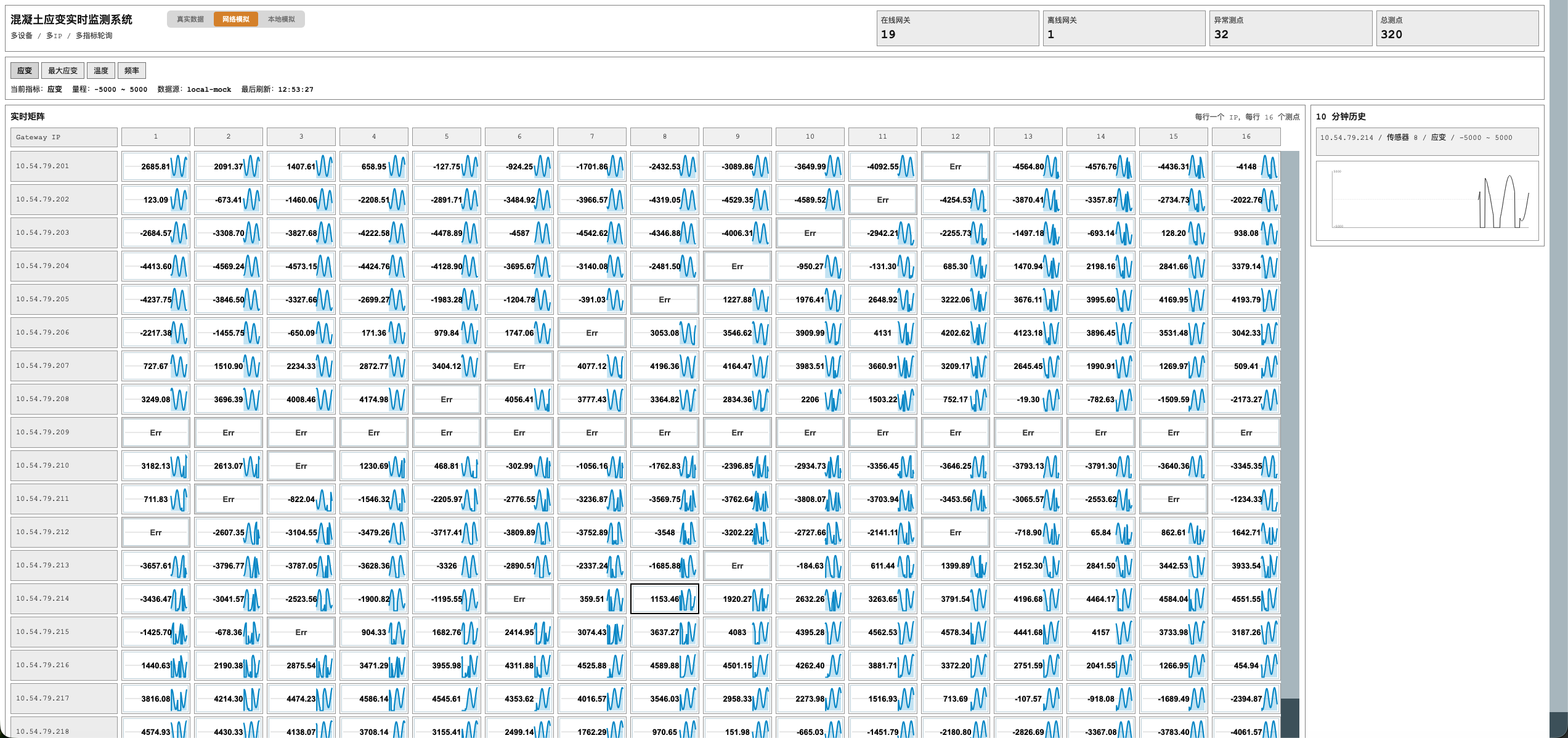Select sensor cell with value 4083
Viewport: 1568px width, 738px height.
click(737, 632)
